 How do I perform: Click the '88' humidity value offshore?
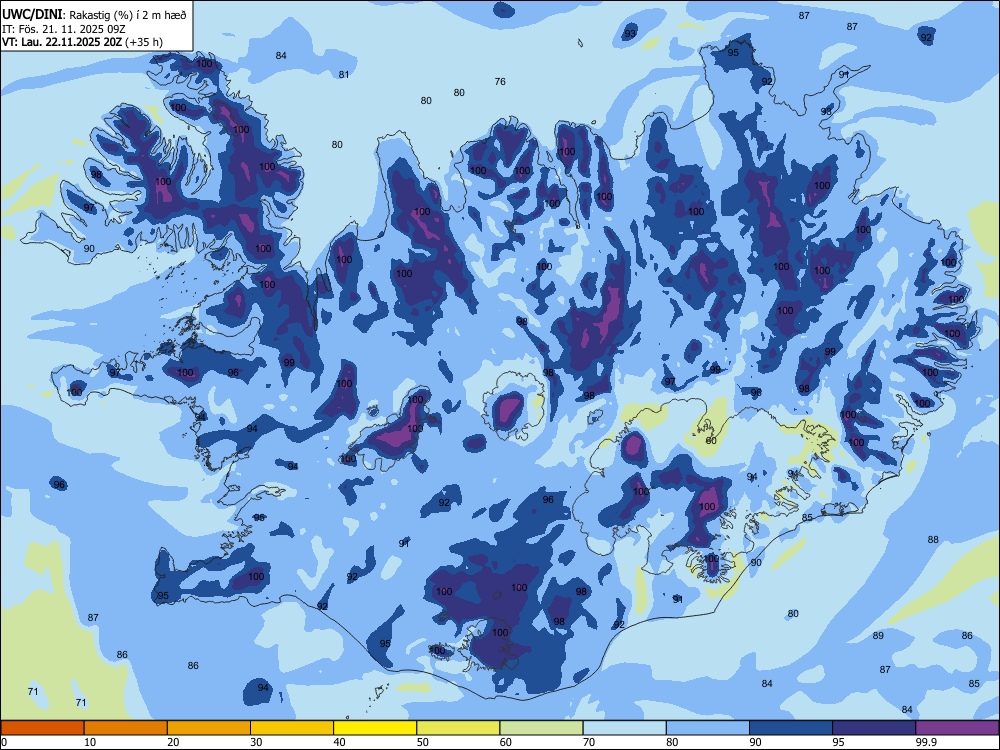(933, 540)
